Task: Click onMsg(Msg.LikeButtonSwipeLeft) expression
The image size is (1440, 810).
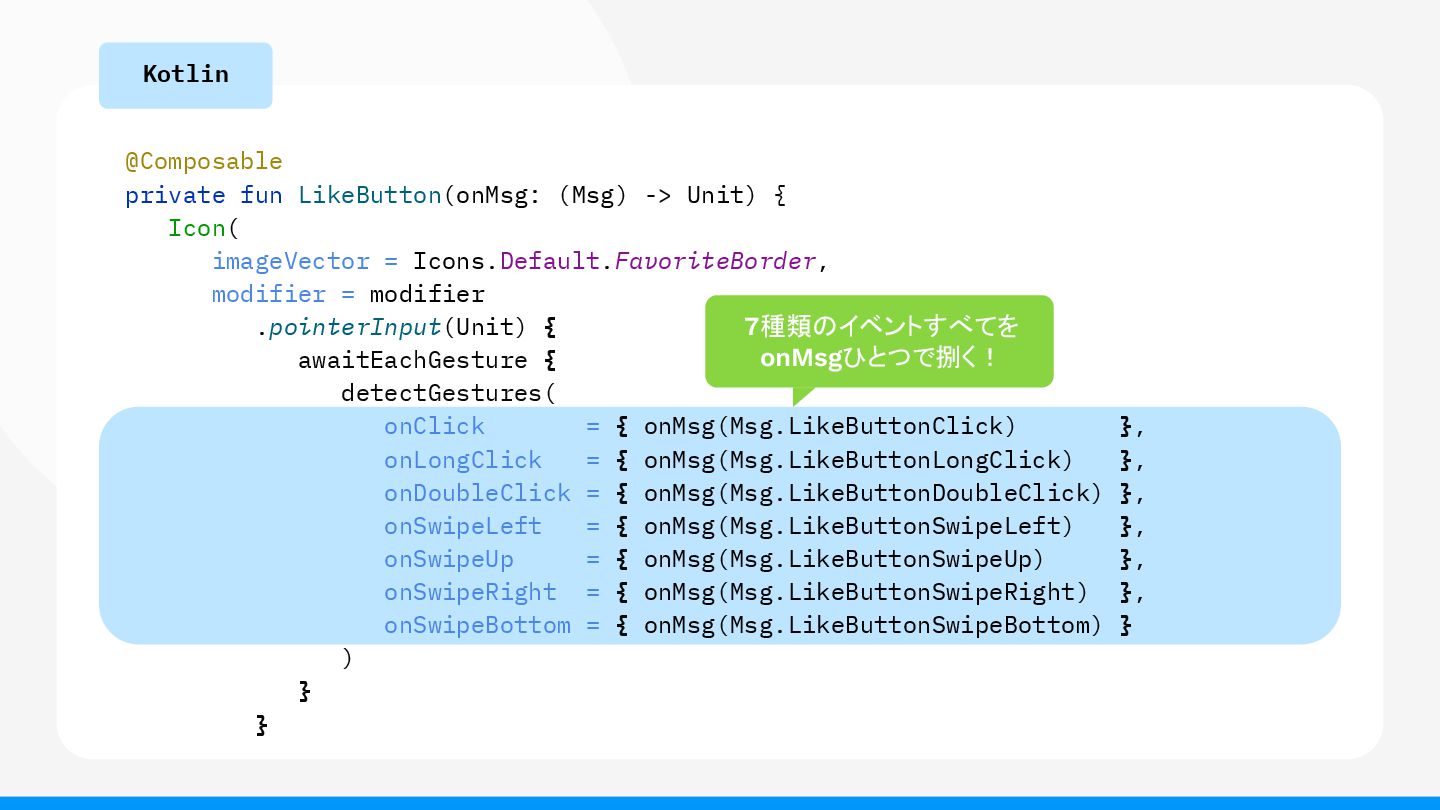Action: point(858,526)
